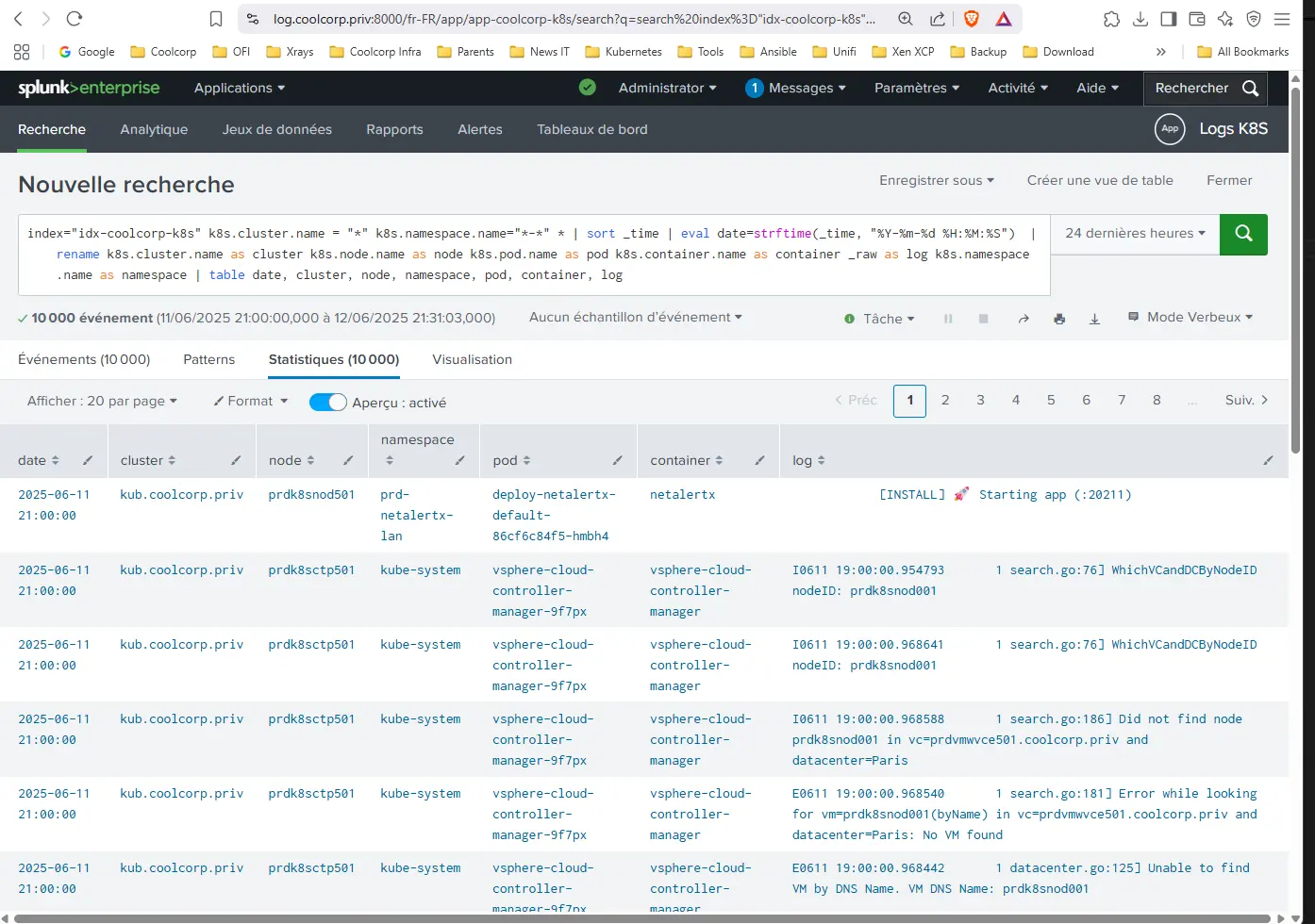1315x924 pixels.
Task: Expand Afficher 20 par page dropdown
Action: 102,401
